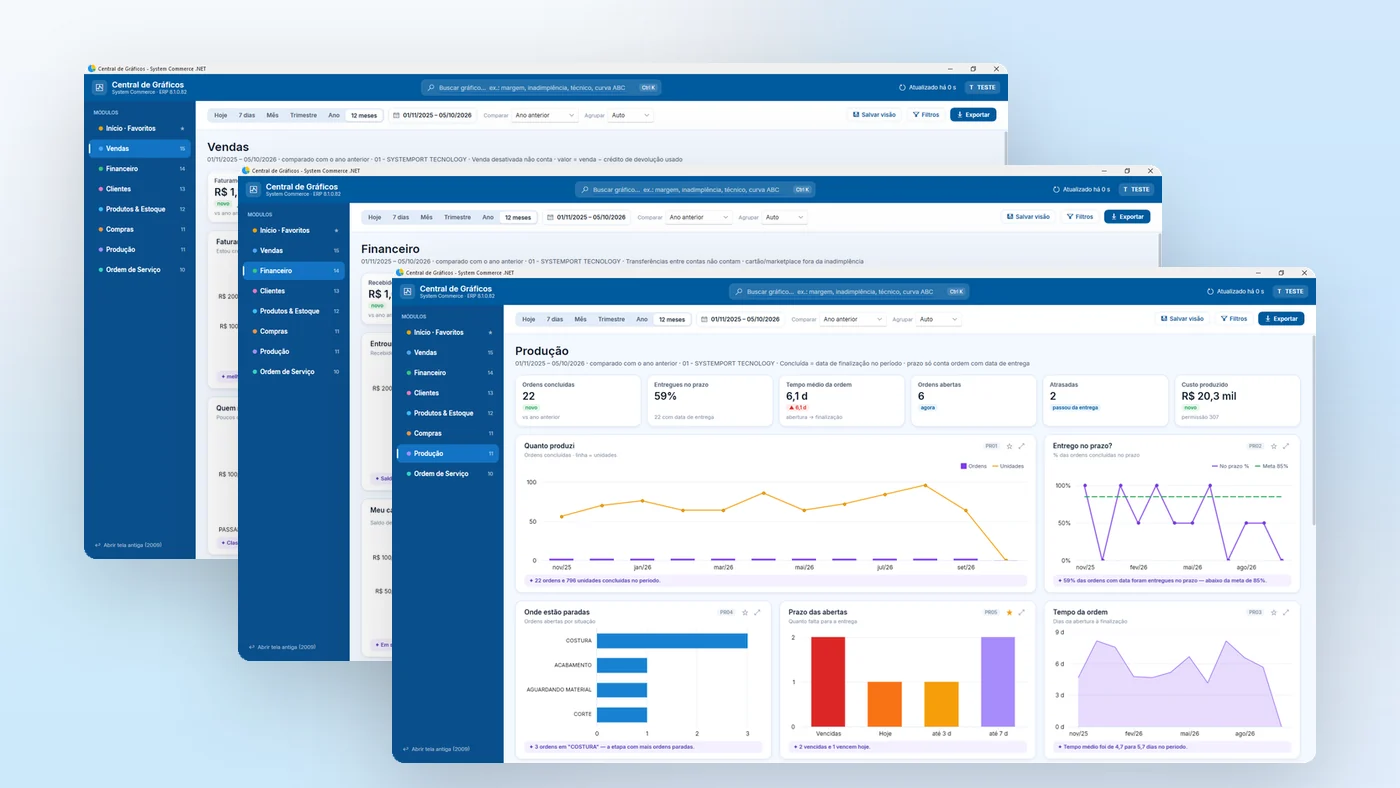Click the Central de Gráficos logo icon in Vendas window
Viewport: 1400px width, 788px height.
point(99,87)
